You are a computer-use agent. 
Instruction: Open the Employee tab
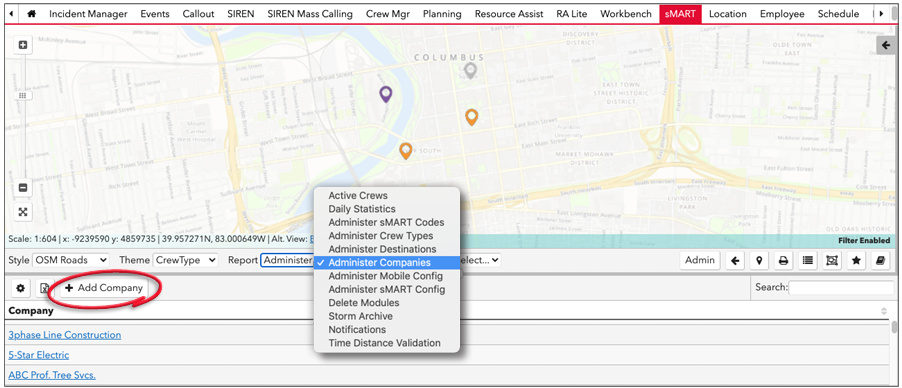click(x=782, y=14)
